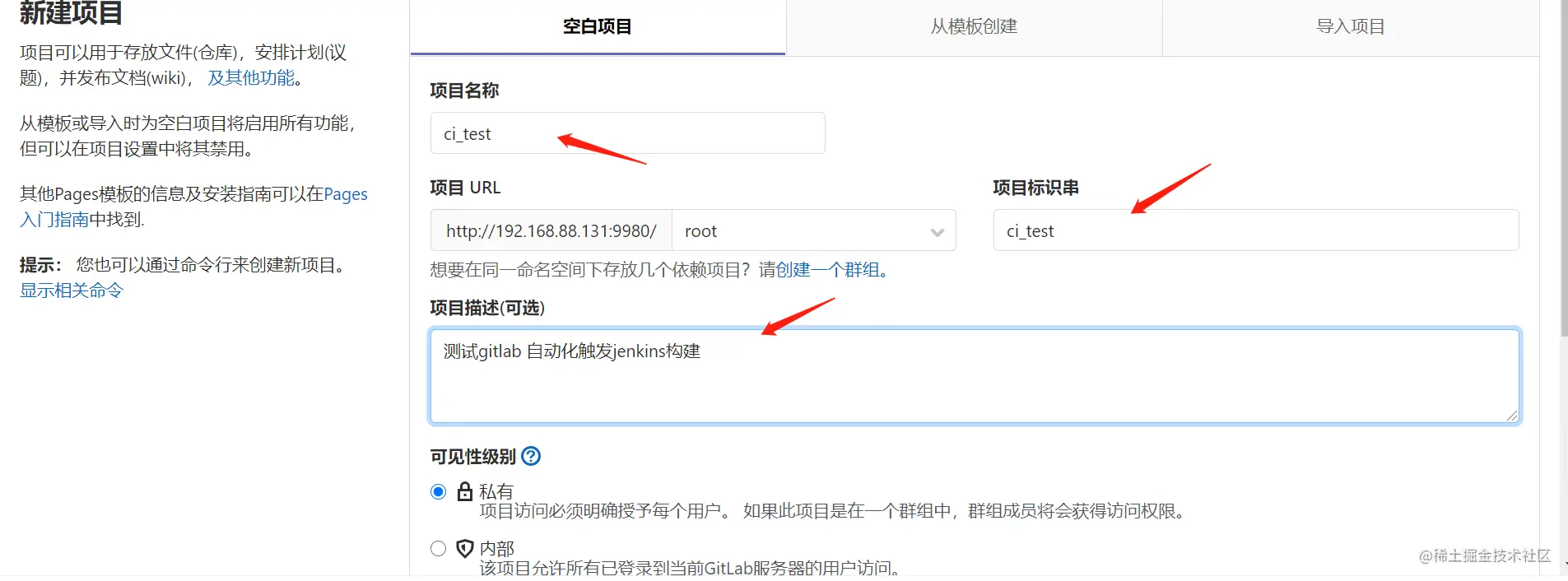The width and height of the screenshot is (1568, 581).
Task: Expand the root namespace dropdown
Action: click(813, 230)
